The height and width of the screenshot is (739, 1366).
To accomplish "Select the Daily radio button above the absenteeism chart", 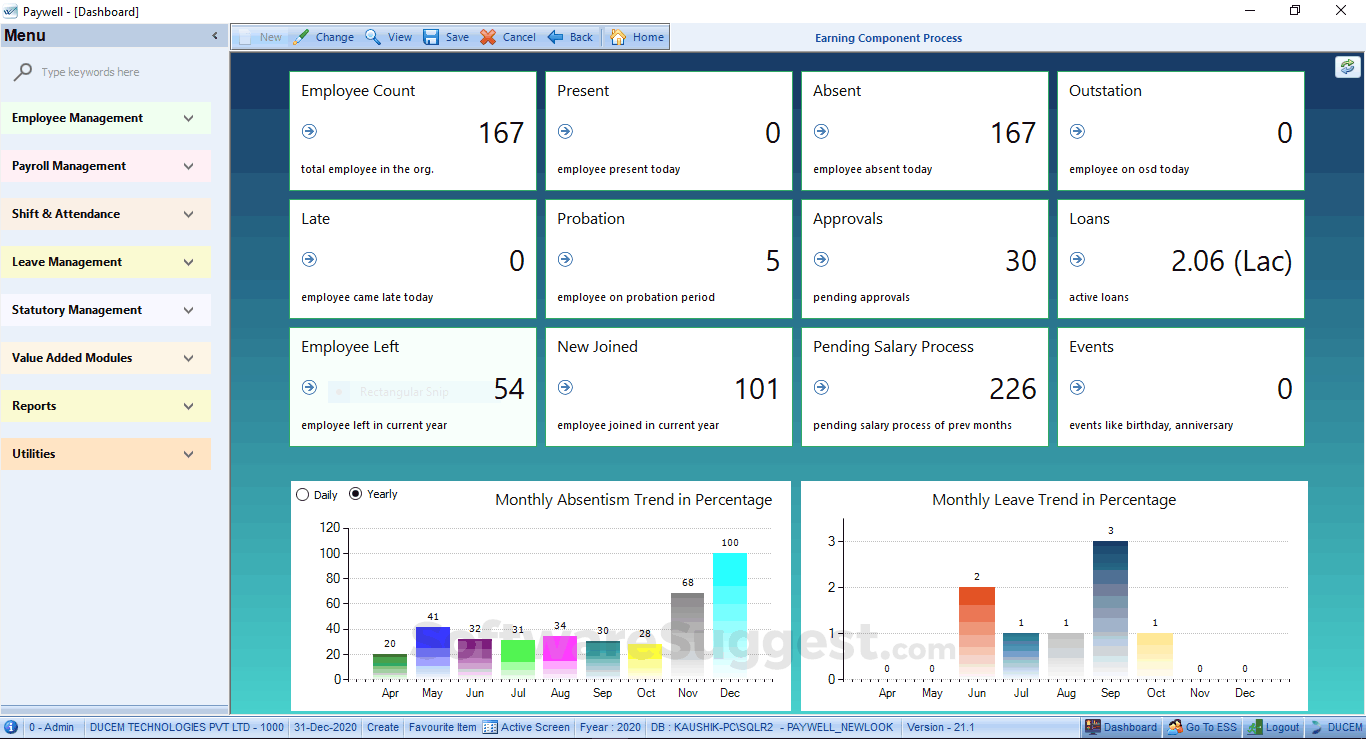I will point(302,493).
